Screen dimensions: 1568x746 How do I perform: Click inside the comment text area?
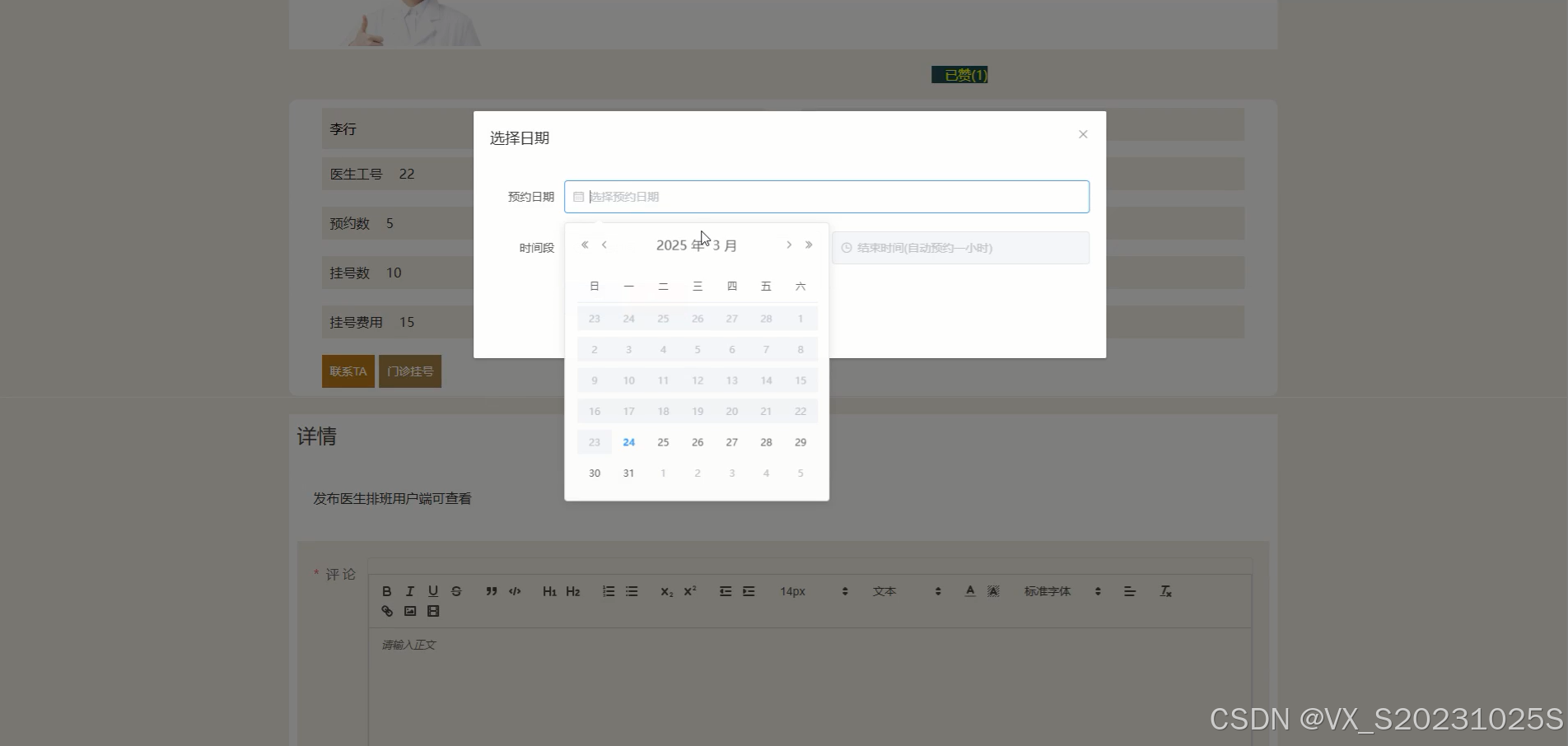[x=810, y=688]
